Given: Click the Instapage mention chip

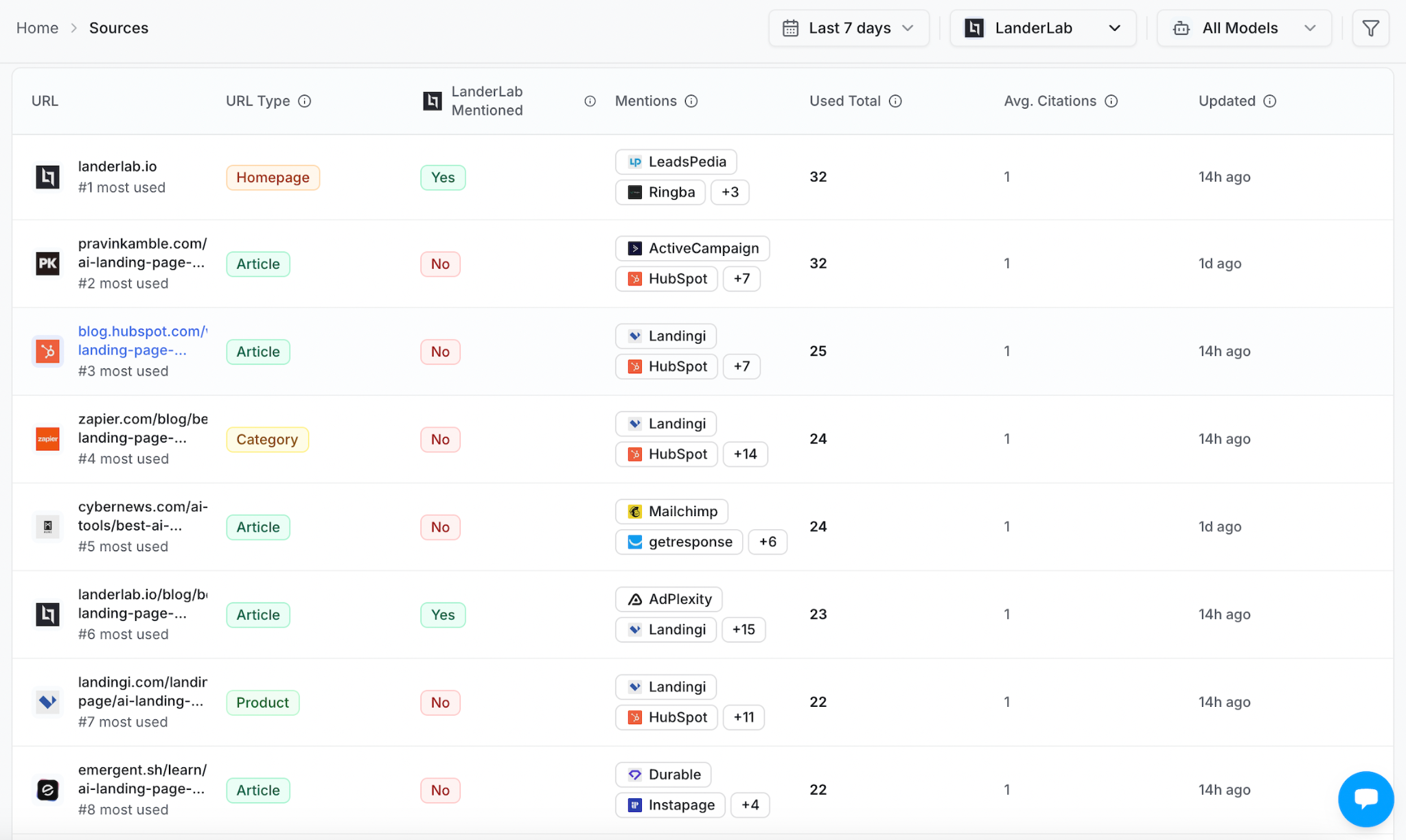Looking at the screenshot, I should 670,806.
